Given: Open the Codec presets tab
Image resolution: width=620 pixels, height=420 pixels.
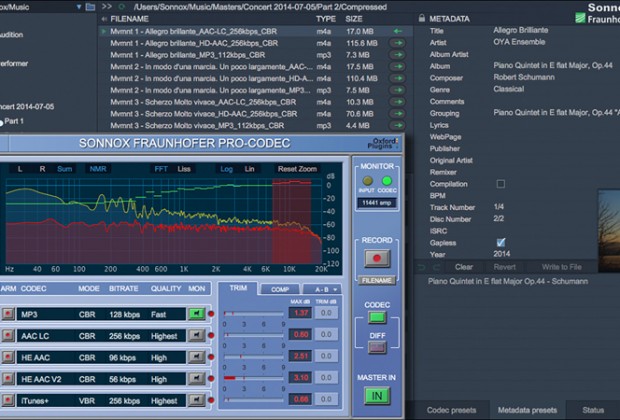Looking at the screenshot, I should [451, 410].
